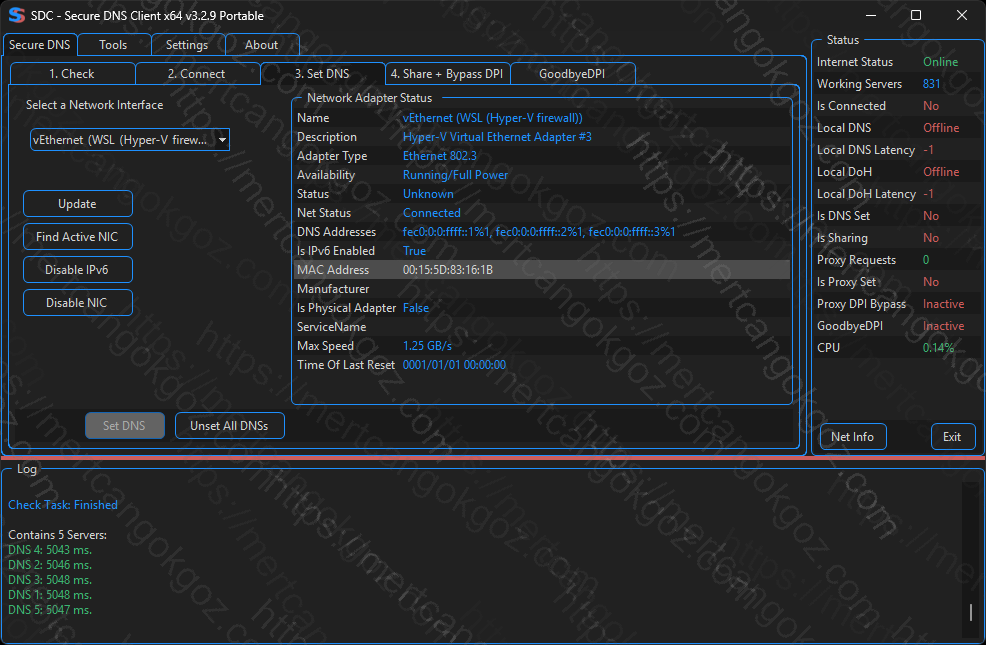Select the GoodbyeDPI tab
The image size is (986, 645).
571,74
